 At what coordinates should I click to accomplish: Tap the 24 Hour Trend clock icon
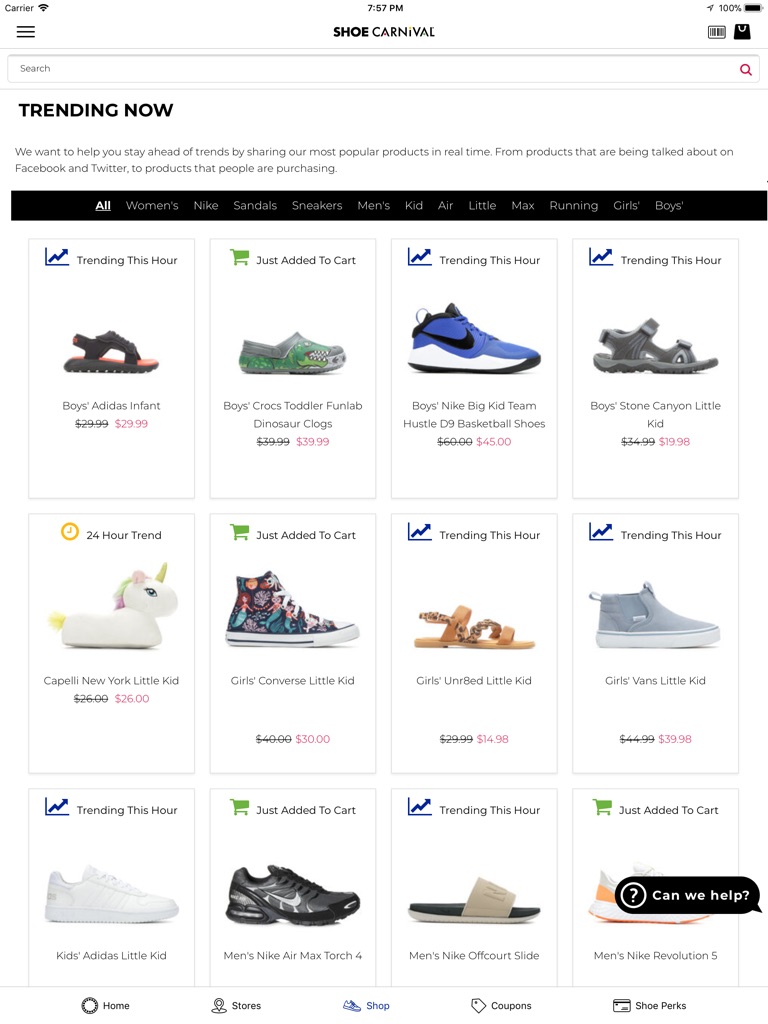pos(69,531)
